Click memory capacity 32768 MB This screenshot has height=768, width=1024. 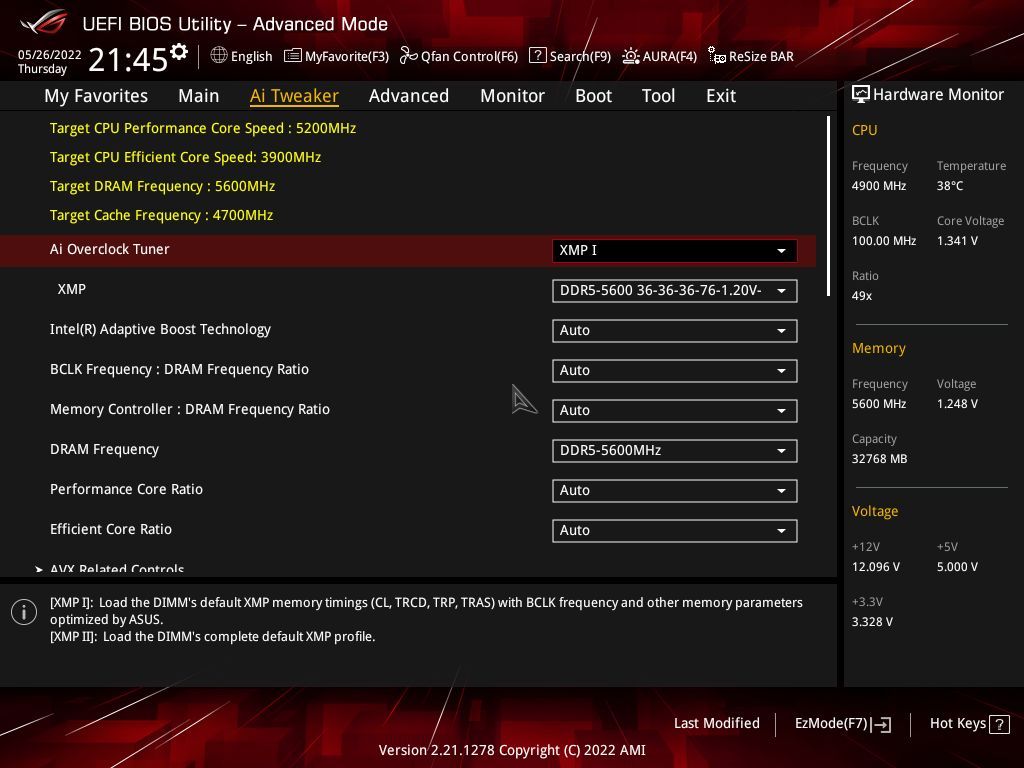point(879,459)
